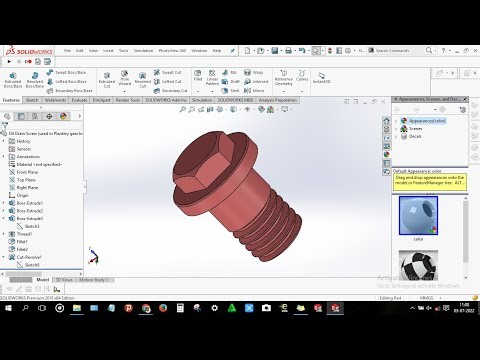
Task: Open the Insert menu
Action: 108,51
